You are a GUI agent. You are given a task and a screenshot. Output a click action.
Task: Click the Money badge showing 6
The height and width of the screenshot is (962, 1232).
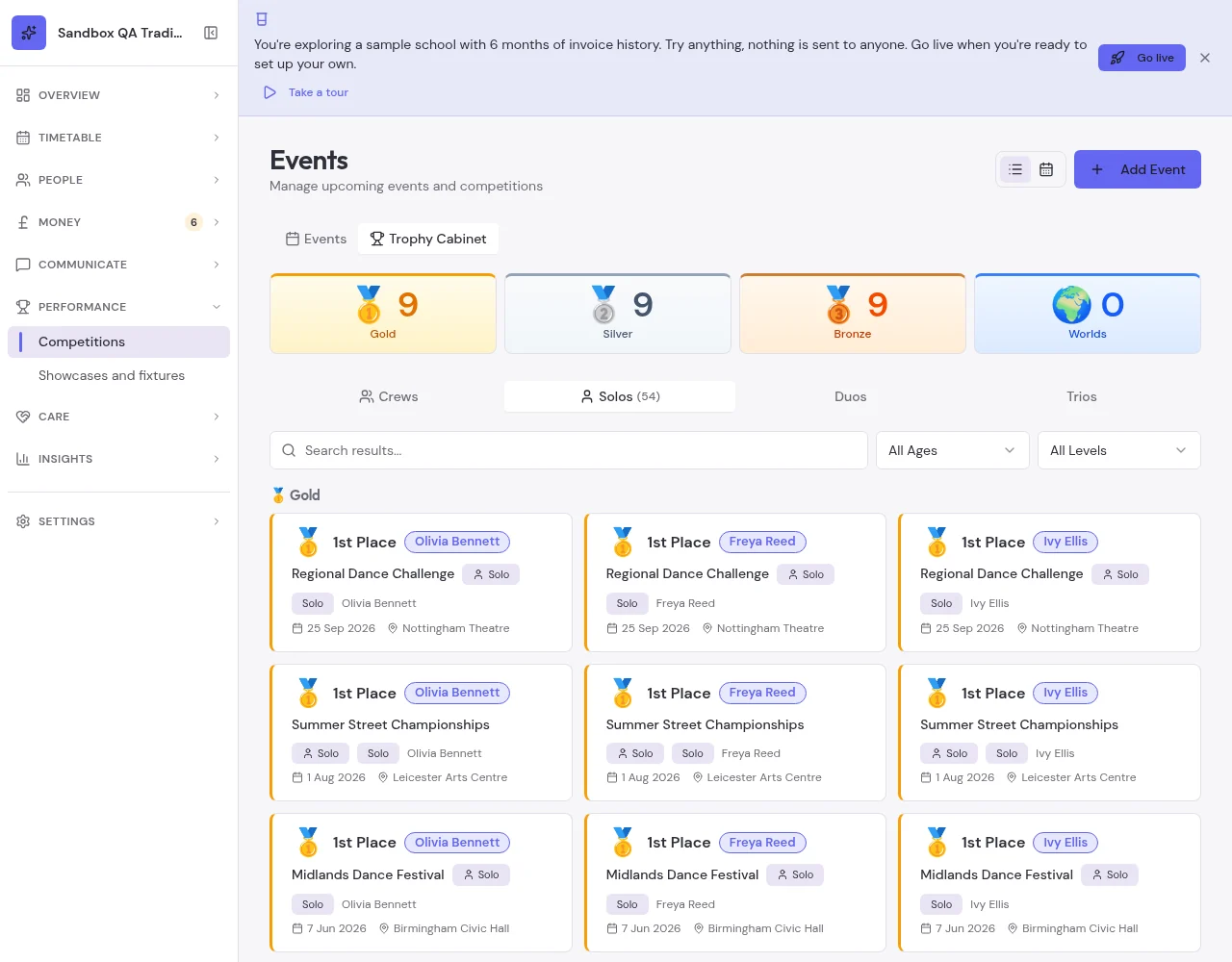[193, 222]
